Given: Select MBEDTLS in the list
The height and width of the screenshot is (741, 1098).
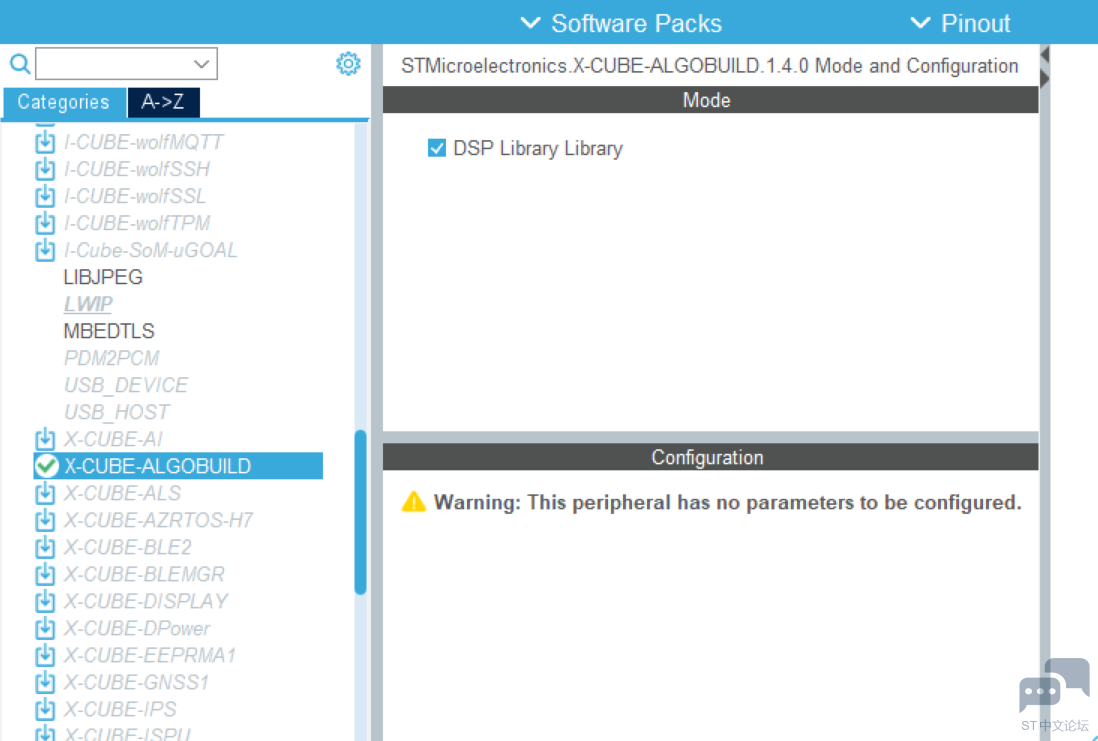Looking at the screenshot, I should tap(109, 331).
